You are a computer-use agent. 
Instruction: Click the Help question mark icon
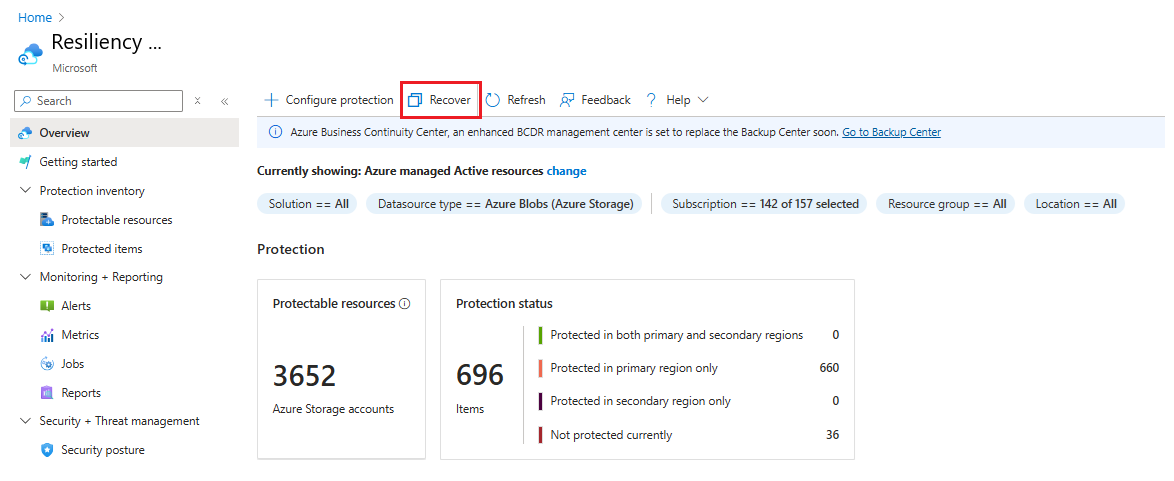coord(651,100)
